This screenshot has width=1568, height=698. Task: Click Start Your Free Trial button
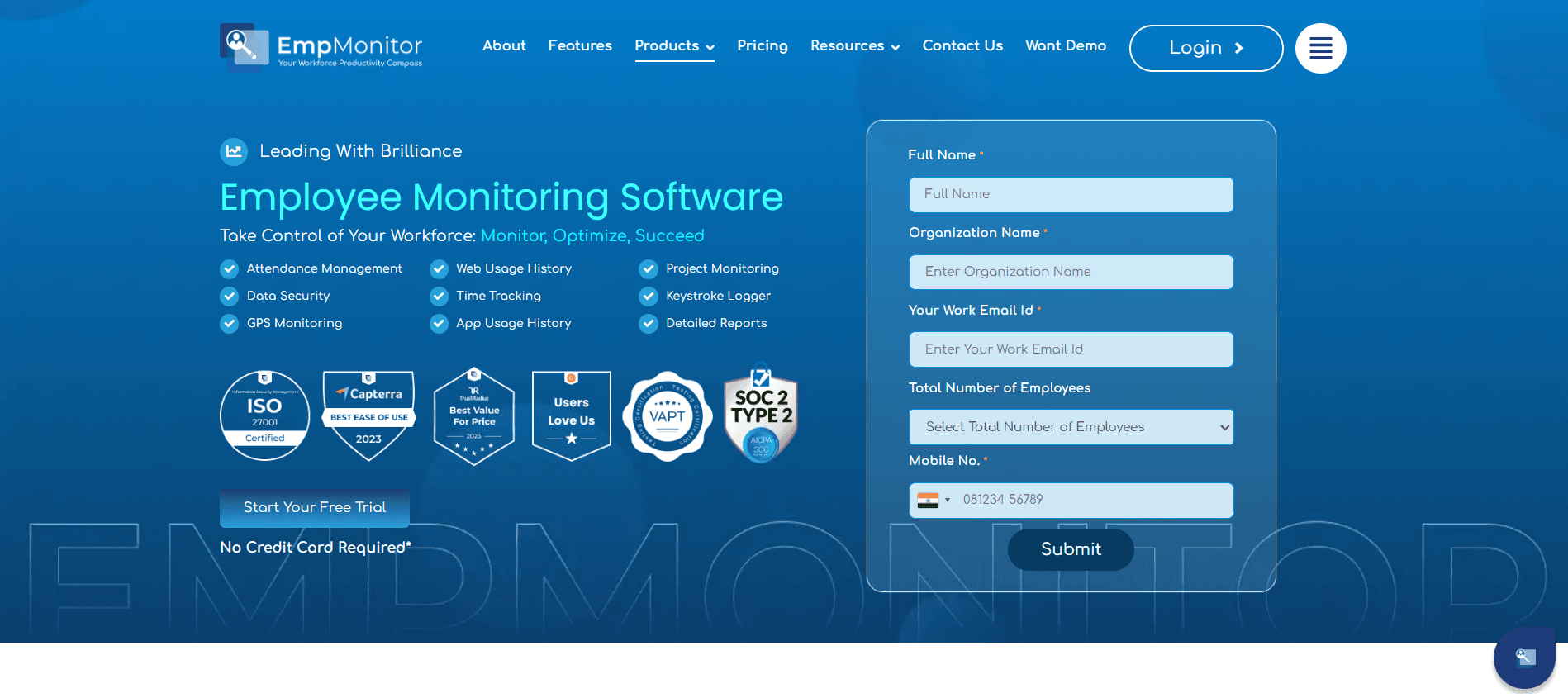click(x=315, y=507)
